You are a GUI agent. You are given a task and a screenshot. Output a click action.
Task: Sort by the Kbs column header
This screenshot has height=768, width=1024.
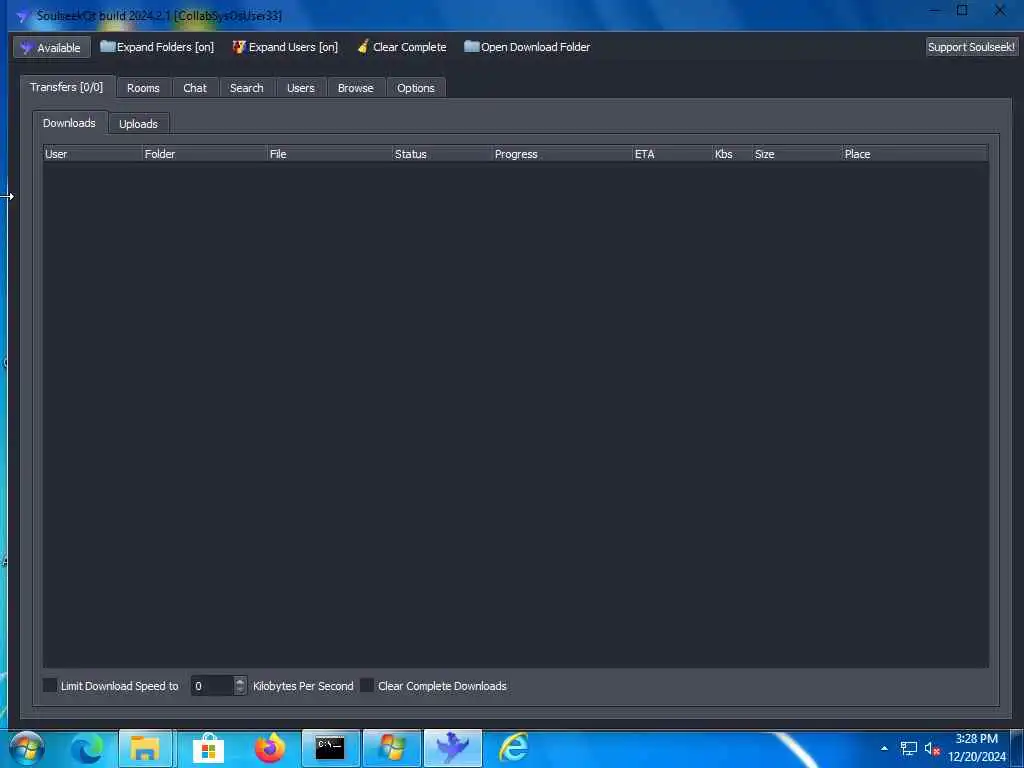(733, 154)
